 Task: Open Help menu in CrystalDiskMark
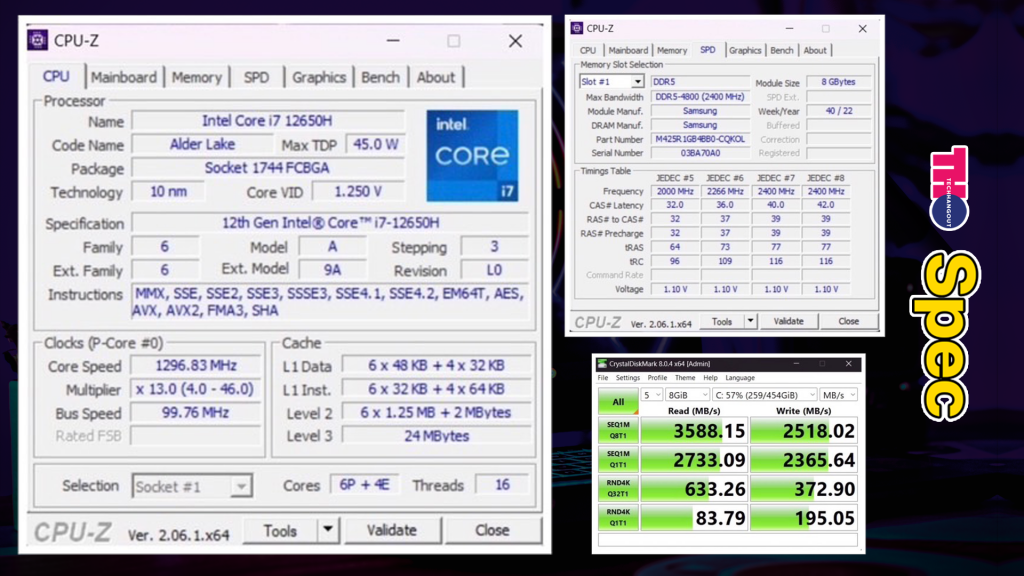[710, 377]
